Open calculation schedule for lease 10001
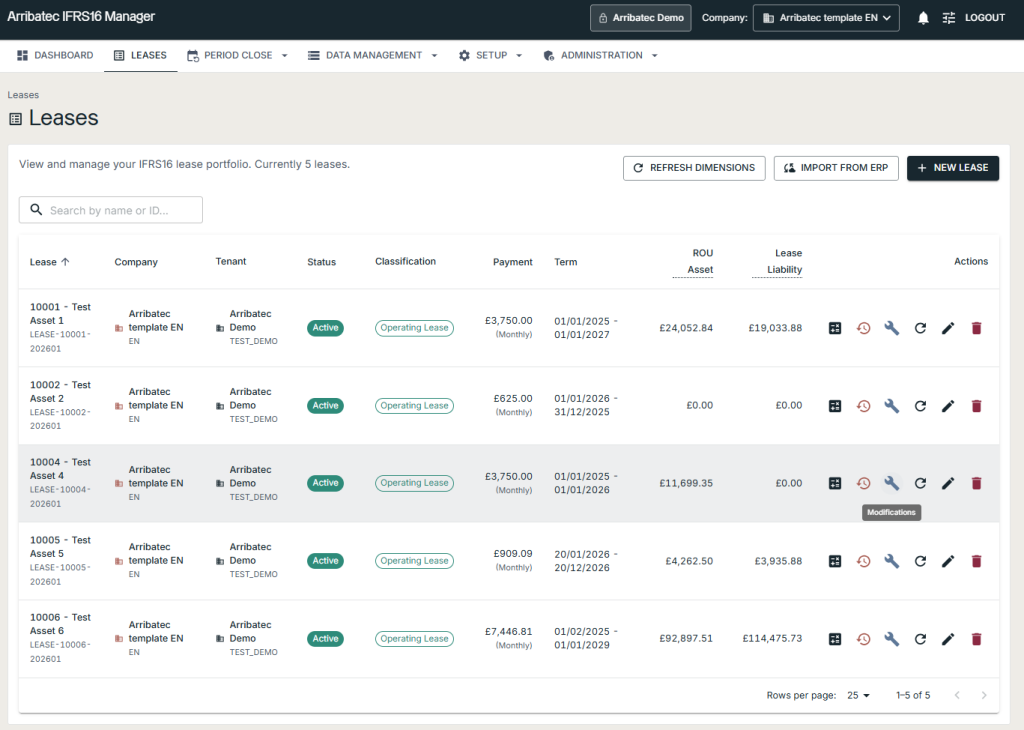This screenshot has height=730, width=1024. click(x=835, y=328)
